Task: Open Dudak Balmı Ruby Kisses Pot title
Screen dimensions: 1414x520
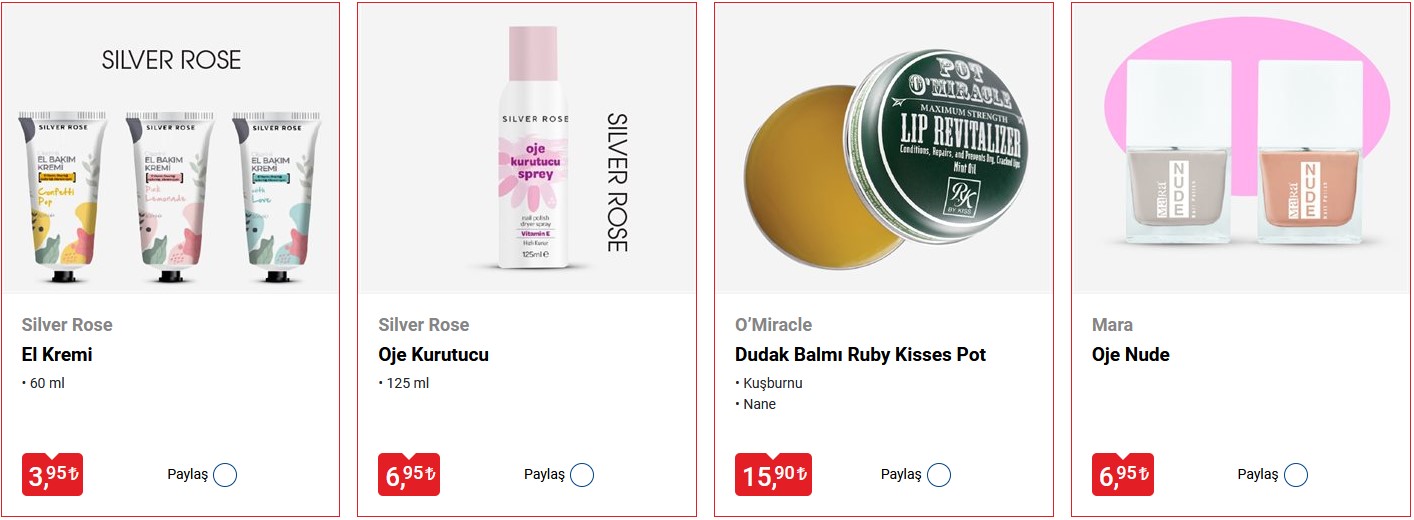Action: pyautogui.click(x=860, y=355)
